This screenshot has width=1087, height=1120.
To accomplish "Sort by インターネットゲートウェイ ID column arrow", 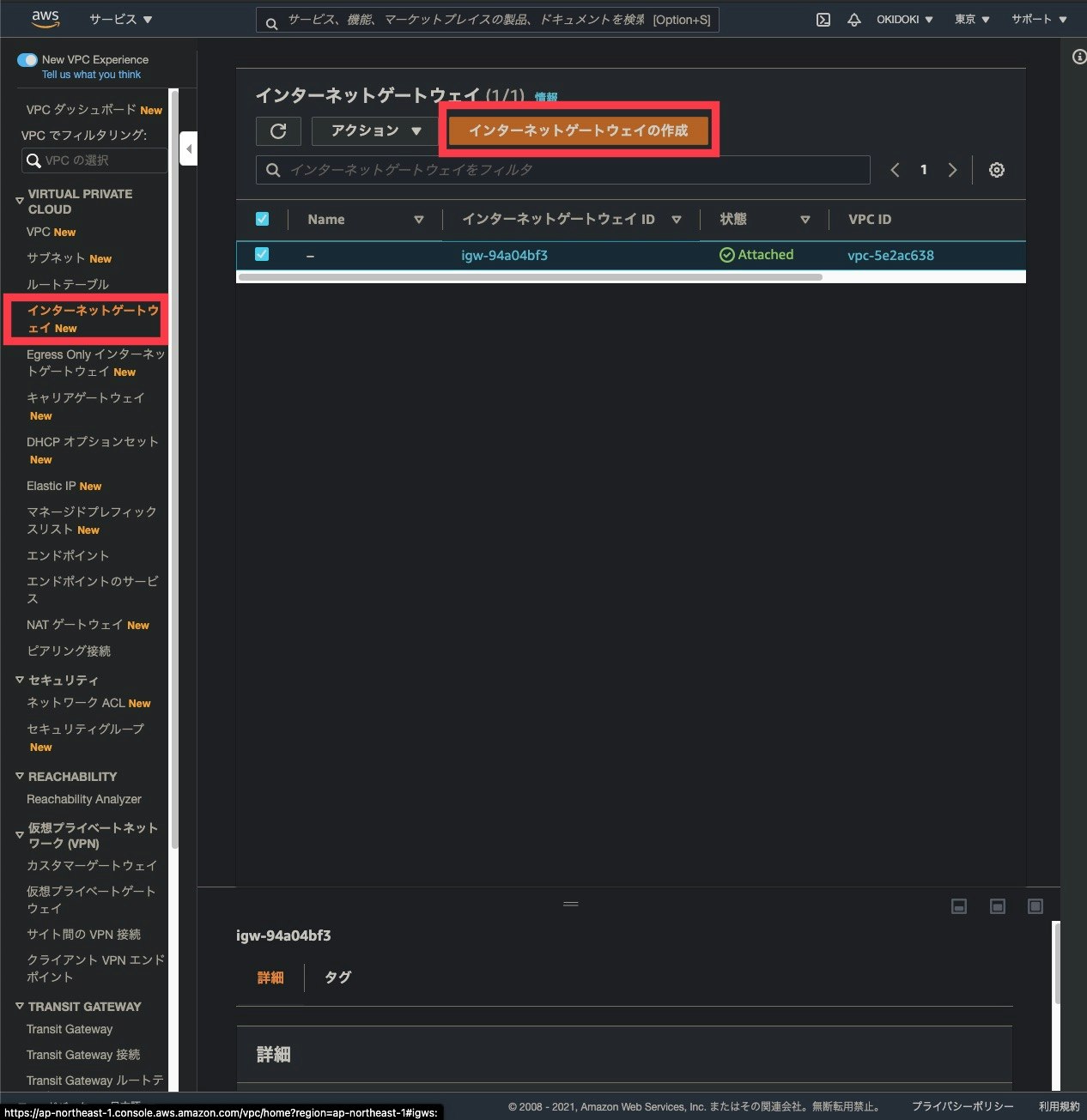I will (x=677, y=220).
